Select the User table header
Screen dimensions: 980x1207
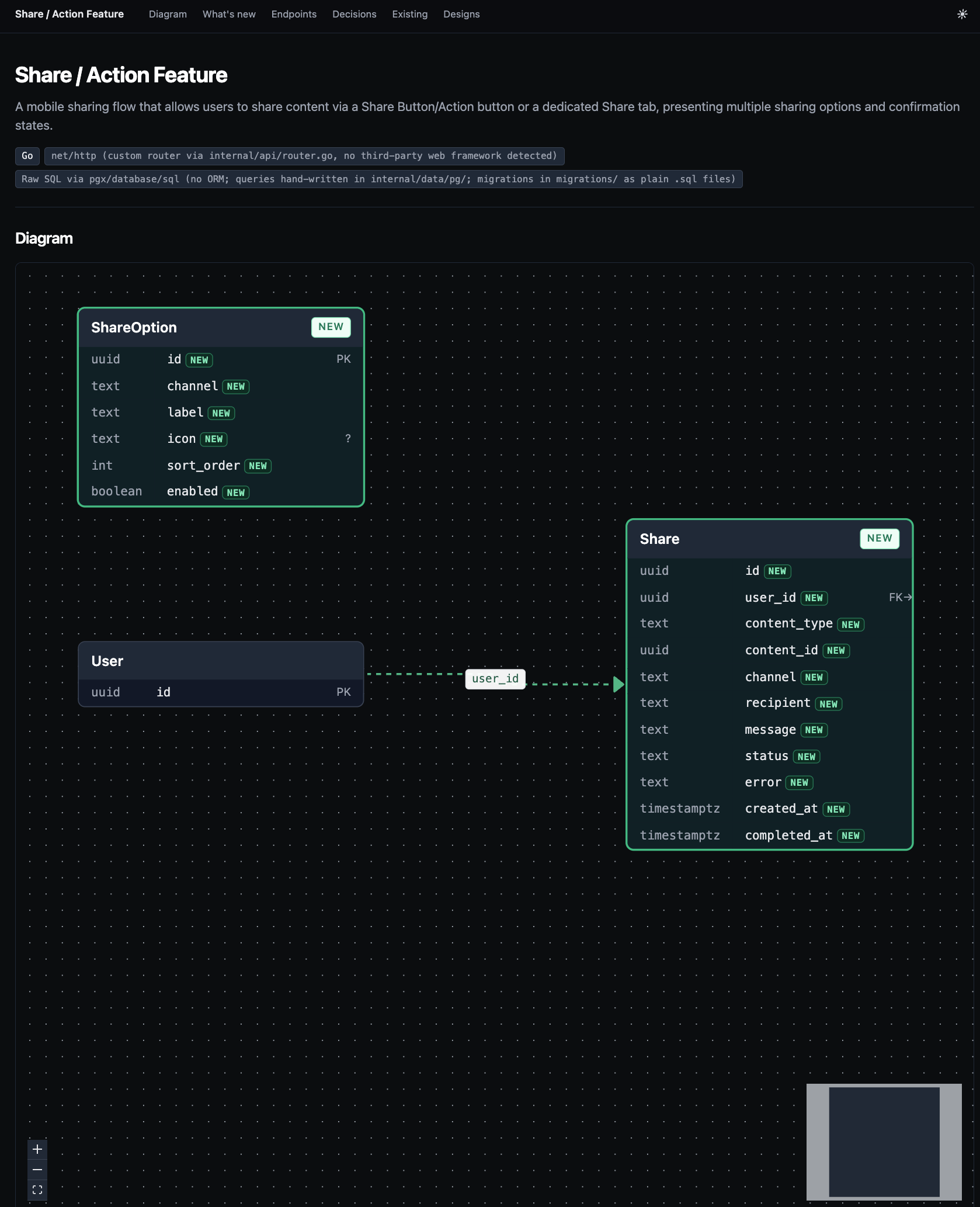point(221,661)
